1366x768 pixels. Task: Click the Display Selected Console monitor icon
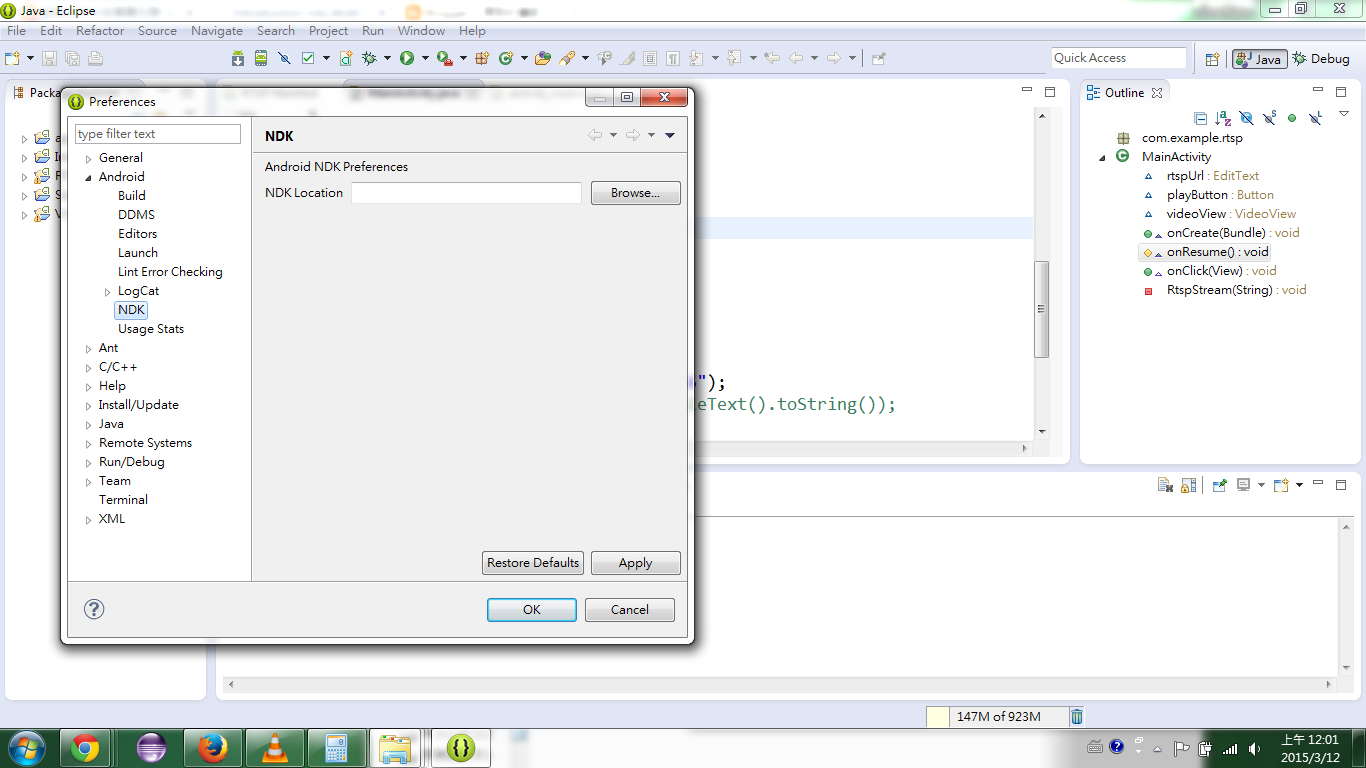click(1244, 485)
